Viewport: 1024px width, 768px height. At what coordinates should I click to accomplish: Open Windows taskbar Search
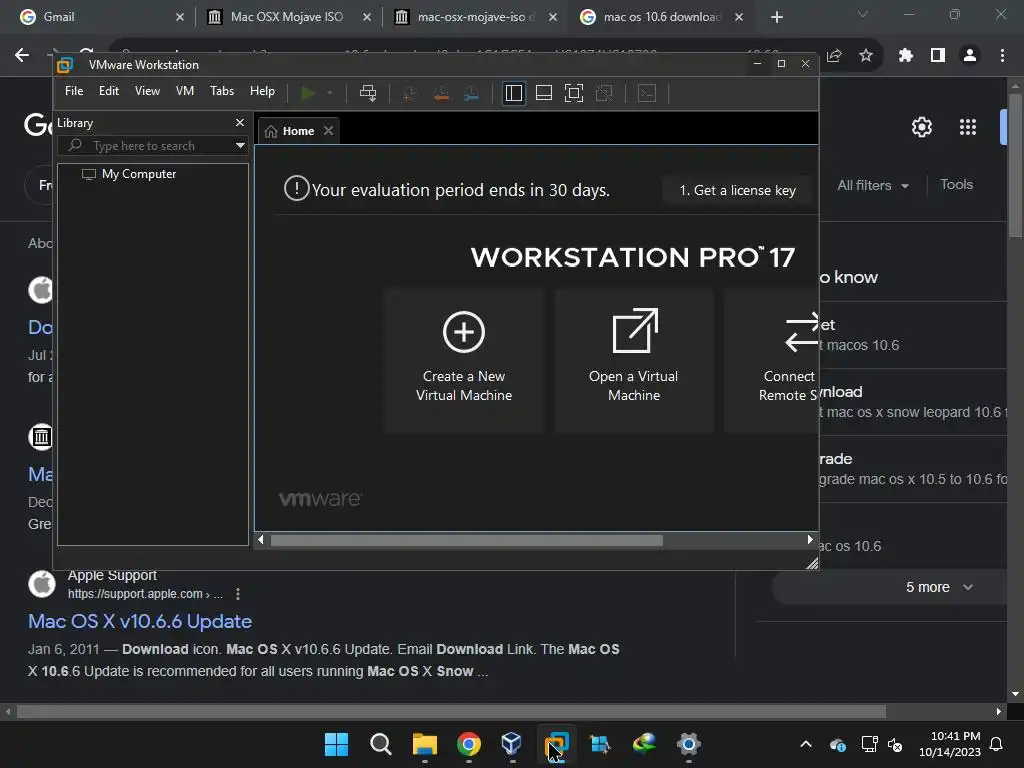(x=381, y=744)
